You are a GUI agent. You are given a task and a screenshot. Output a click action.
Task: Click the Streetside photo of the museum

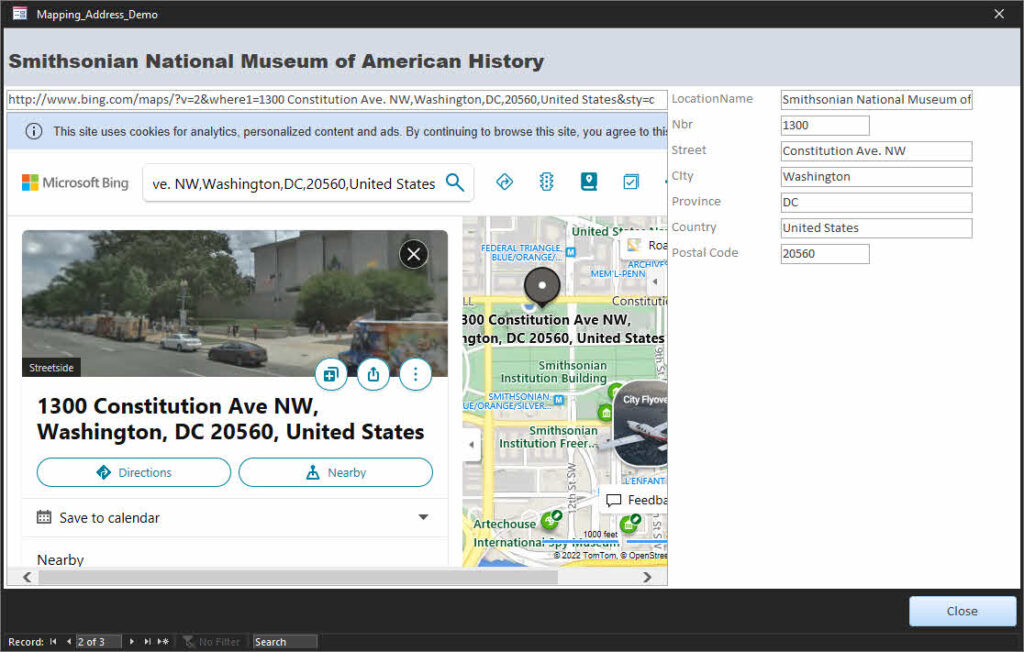pos(235,303)
